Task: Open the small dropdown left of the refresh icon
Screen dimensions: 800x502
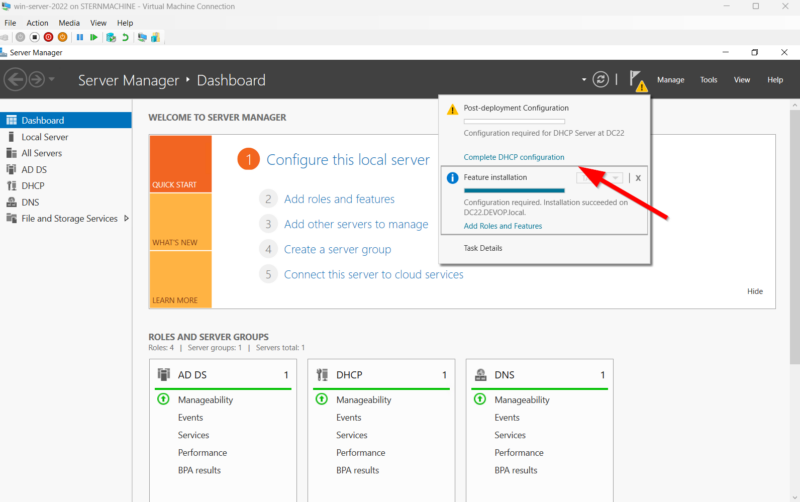Action: [584, 80]
